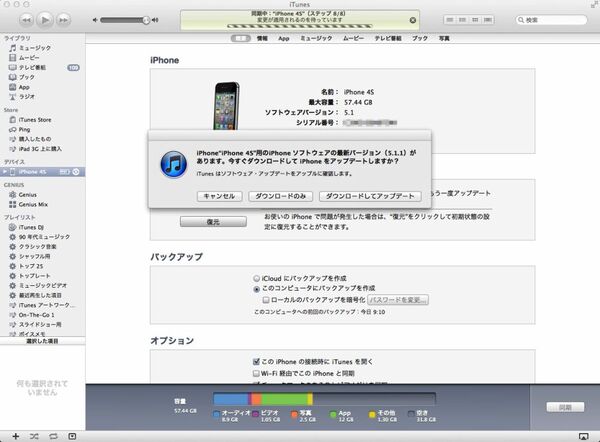Viewport: 600px width, 442px height.
Task: Select ラジオ in library sidebar
Action: [42, 97]
